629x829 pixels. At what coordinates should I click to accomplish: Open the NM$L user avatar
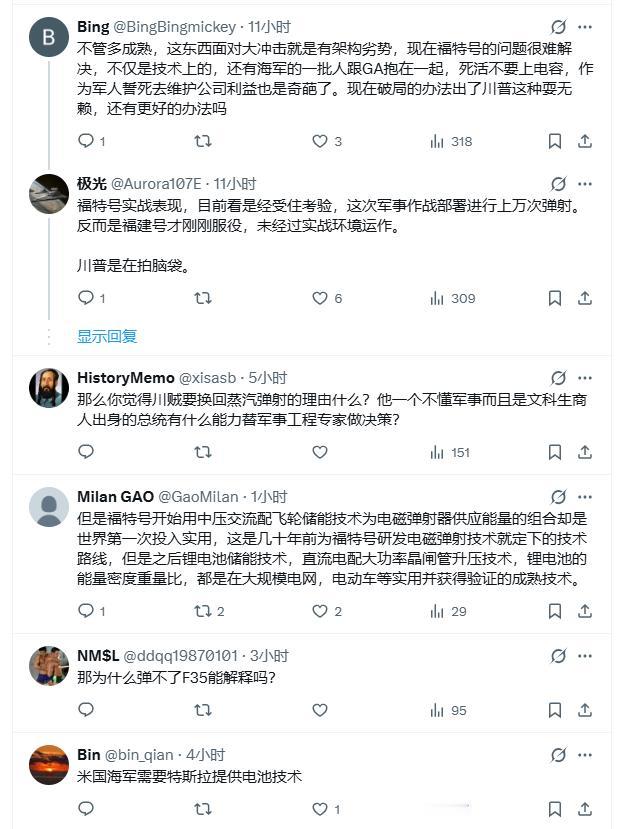pyautogui.click(x=49, y=666)
